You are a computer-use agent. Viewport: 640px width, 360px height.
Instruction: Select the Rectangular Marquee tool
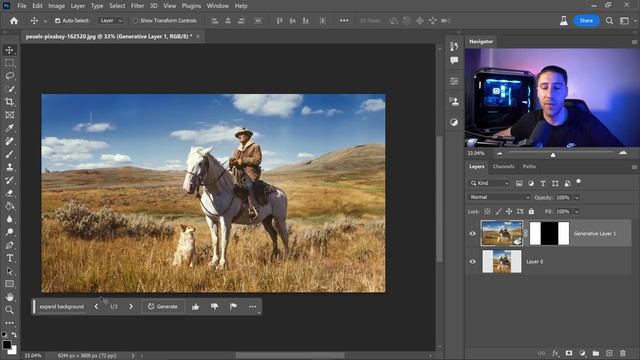9,63
